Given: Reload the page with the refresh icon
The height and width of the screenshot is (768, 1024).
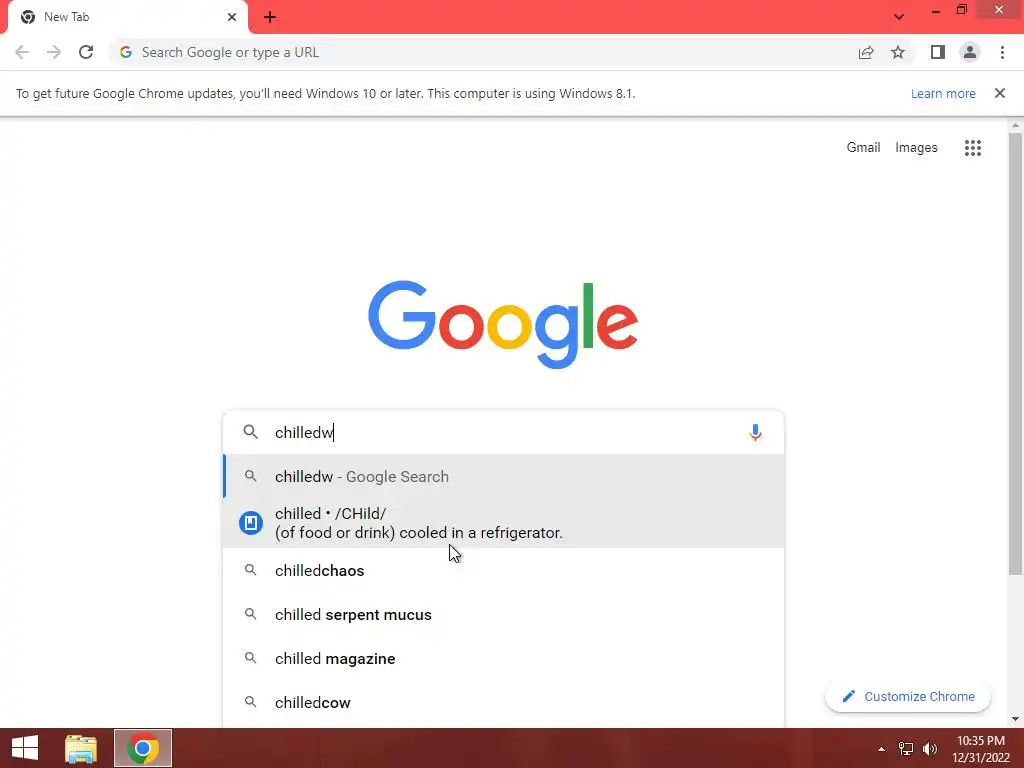Looking at the screenshot, I should coord(86,52).
